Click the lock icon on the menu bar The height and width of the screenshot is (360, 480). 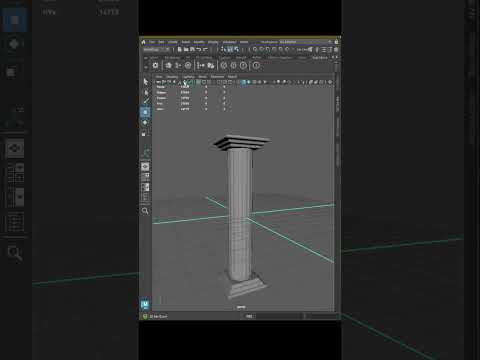coord(336,42)
